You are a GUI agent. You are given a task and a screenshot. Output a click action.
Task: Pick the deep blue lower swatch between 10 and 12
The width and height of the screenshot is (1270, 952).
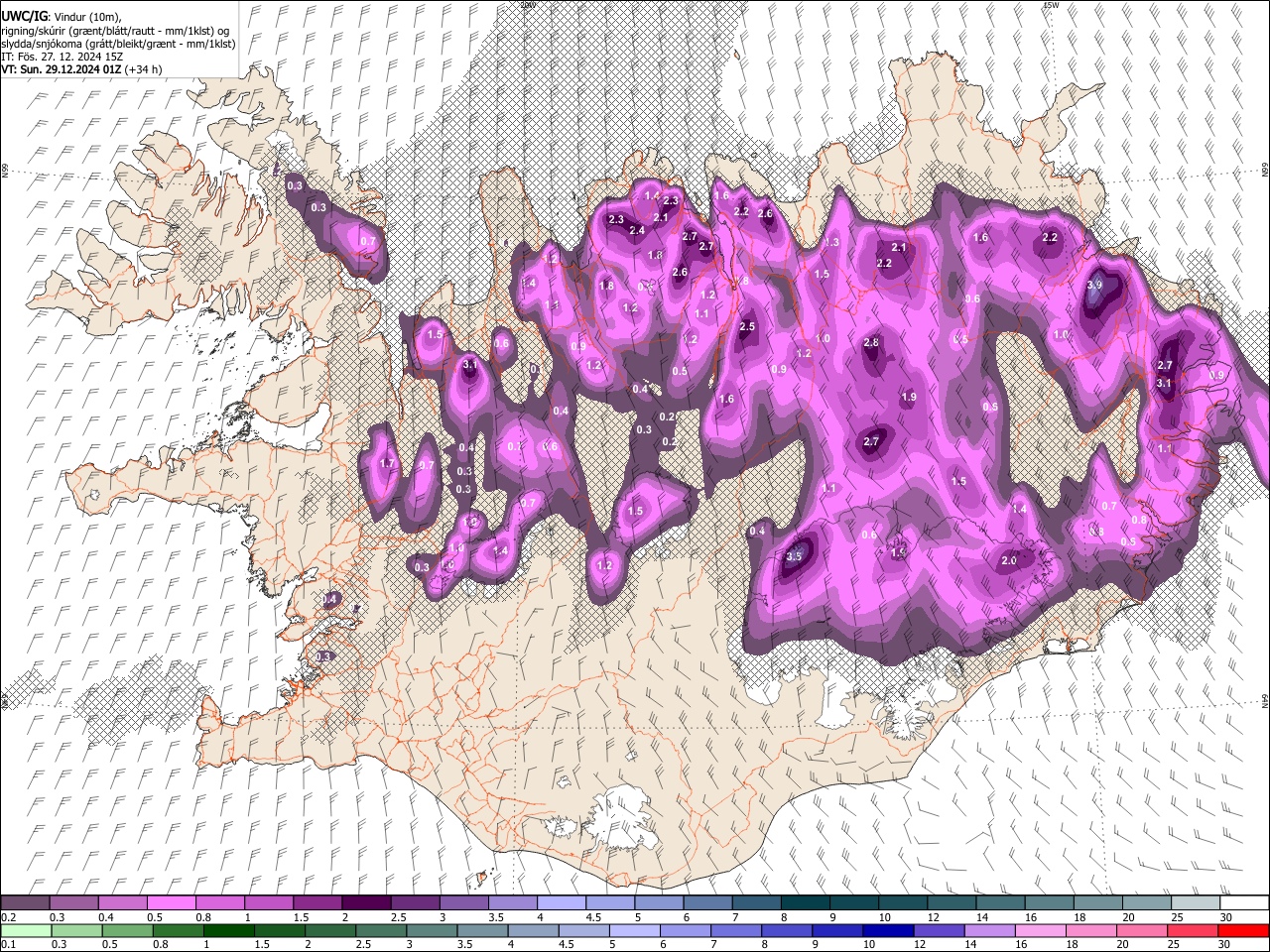pyautogui.click(x=886, y=930)
